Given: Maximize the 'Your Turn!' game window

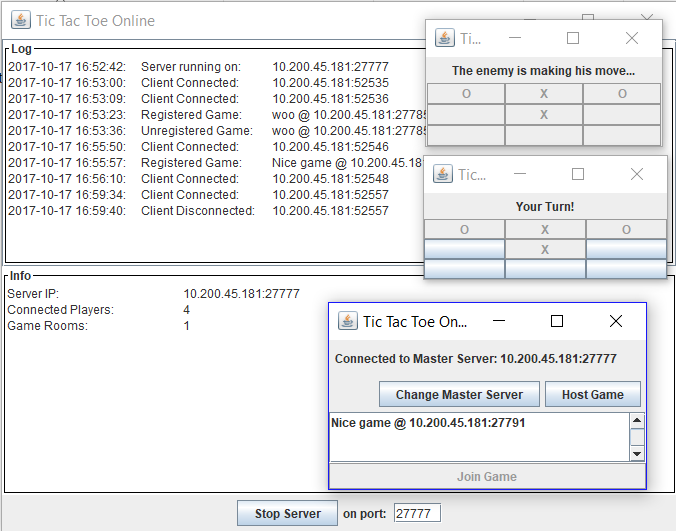Looking at the screenshot, I should click(x=578, y=174).
